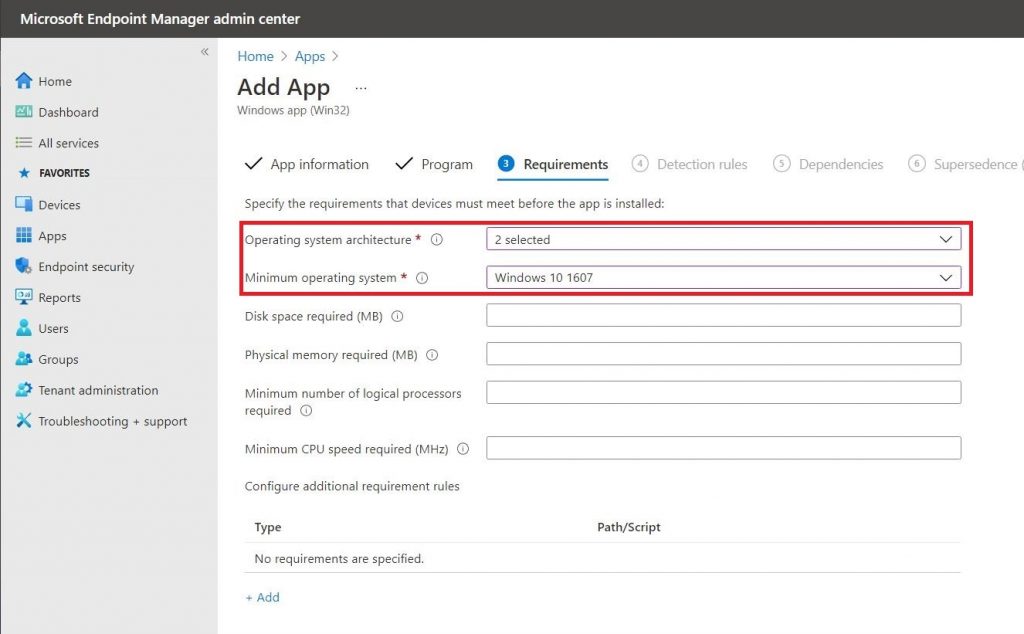Click the Troubleshooting + support wrench icon
1024x634 pixels.
[24, 420]
